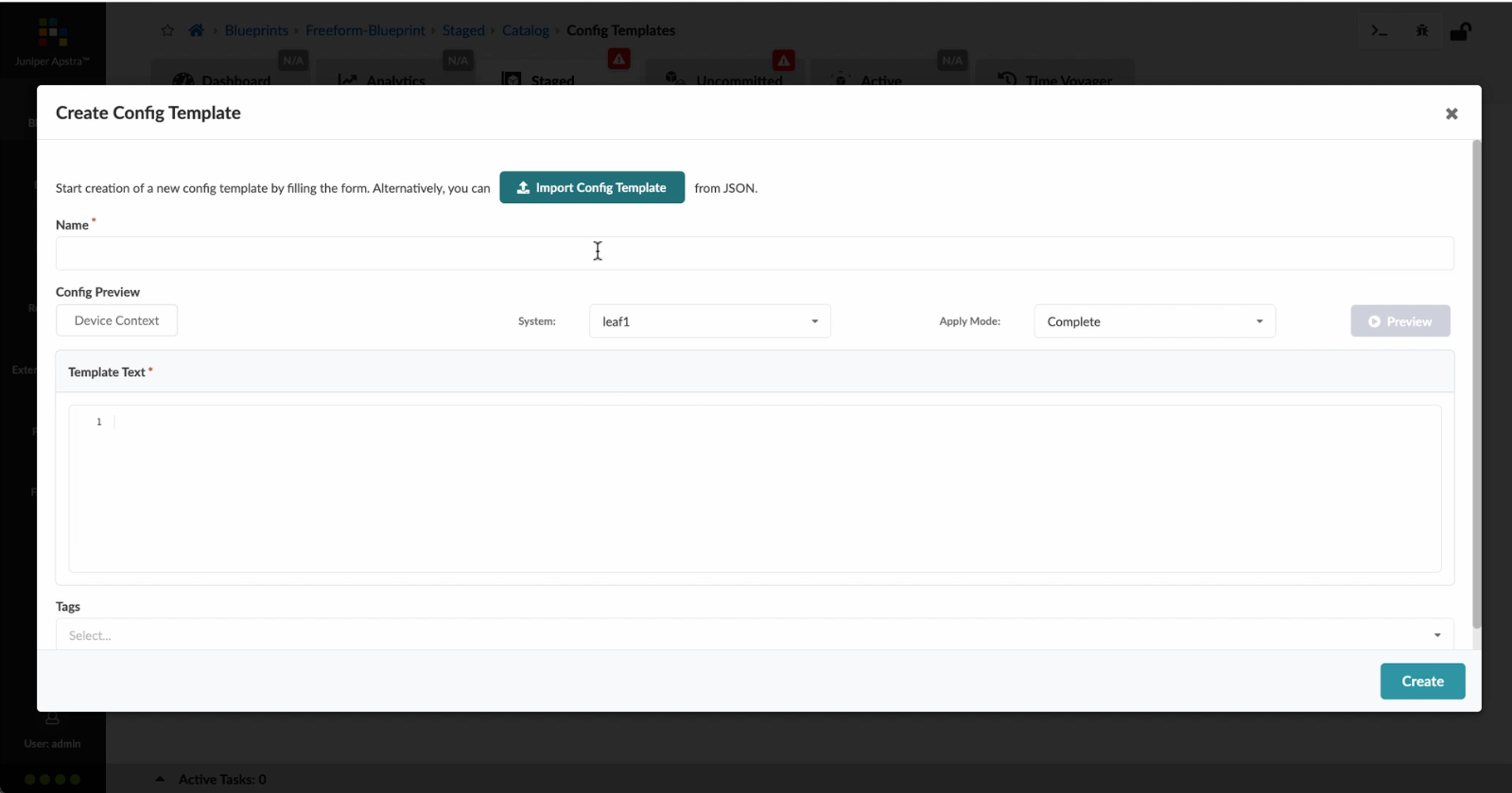Click the bug icon in top header
This screenshot has width=1512, height=793.
1422,31
